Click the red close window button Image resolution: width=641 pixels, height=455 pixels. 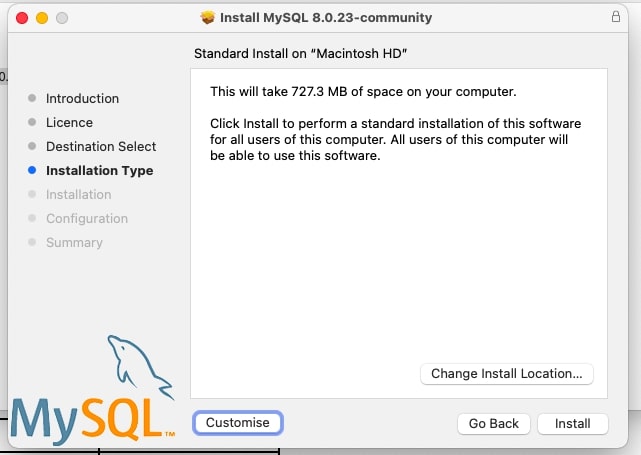tap(23, 18)
